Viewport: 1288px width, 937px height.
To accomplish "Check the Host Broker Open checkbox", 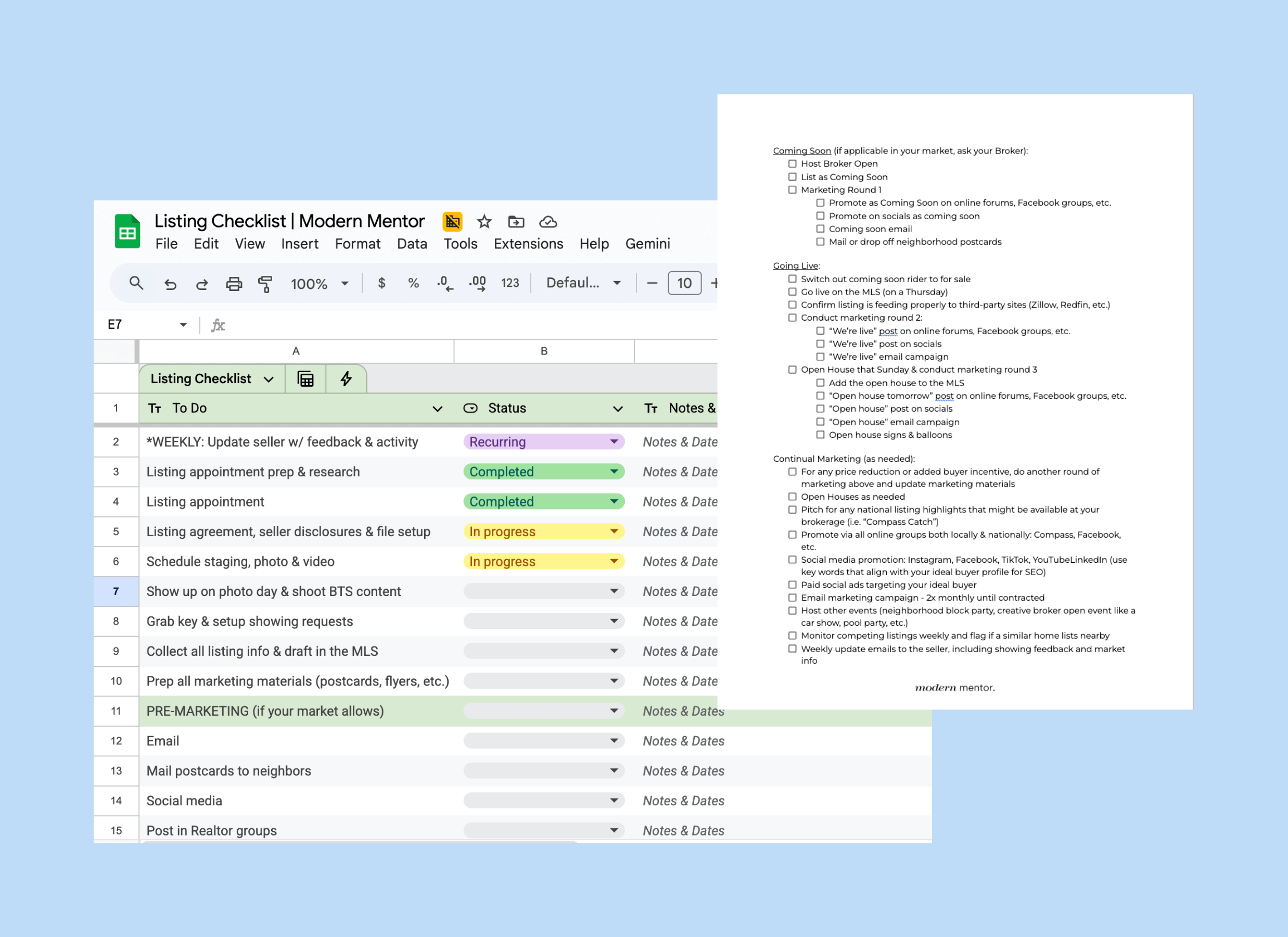I will (x=792, y=163).
